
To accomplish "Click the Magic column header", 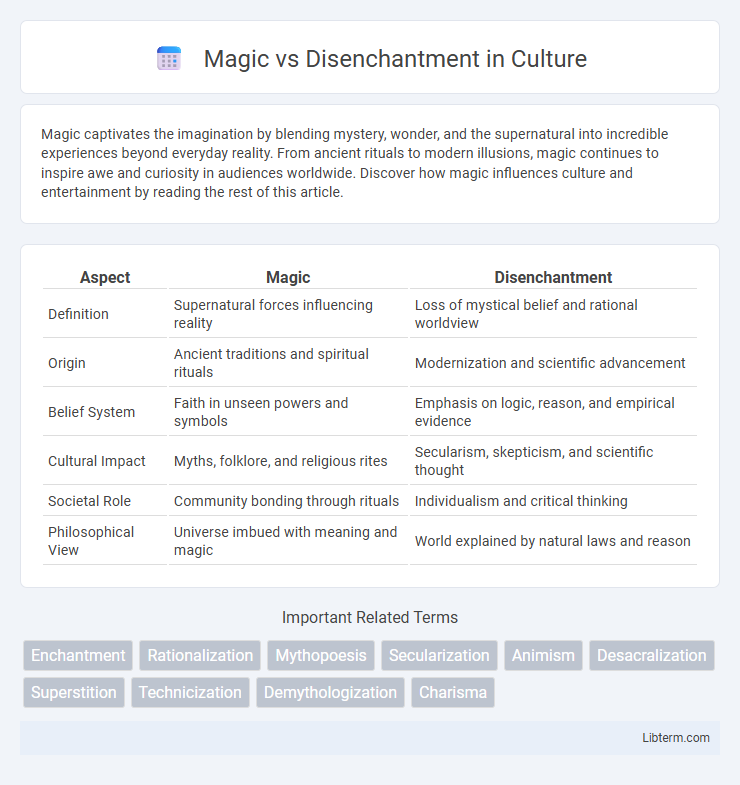I will click(x=288, y=277).
